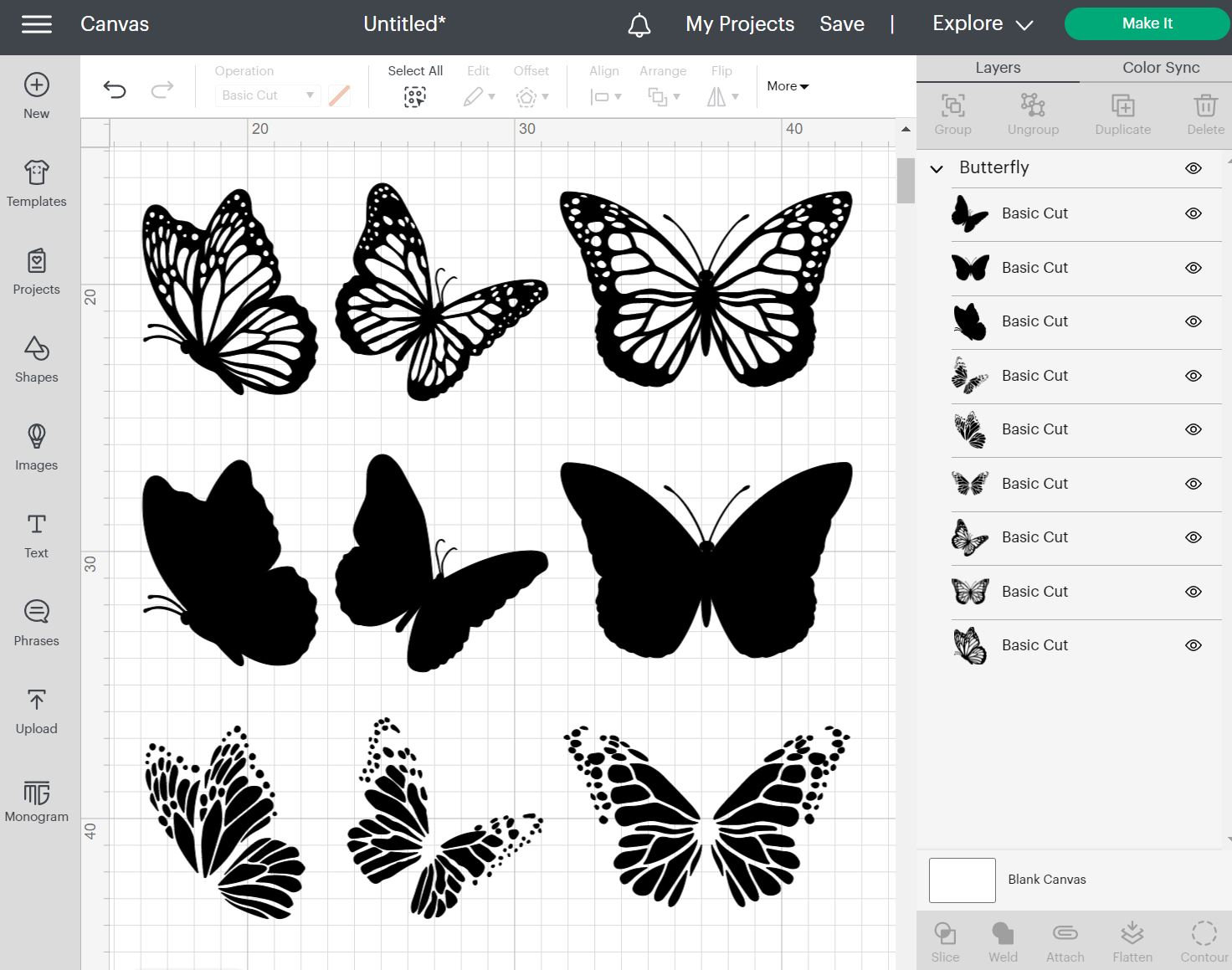
Task: Expand the More menu
Action: (786, 85)
